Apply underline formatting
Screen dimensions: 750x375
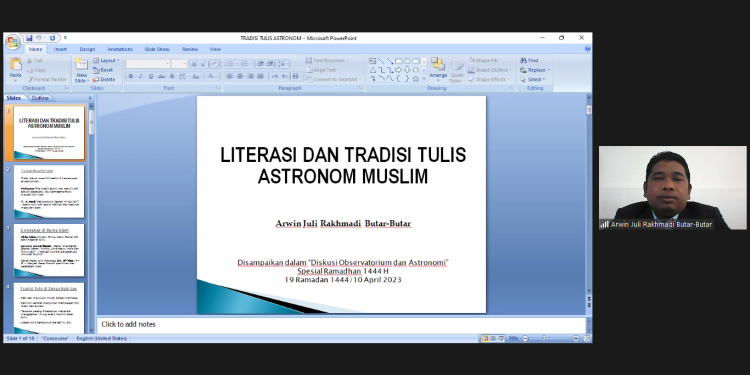(x=151, y=77)
